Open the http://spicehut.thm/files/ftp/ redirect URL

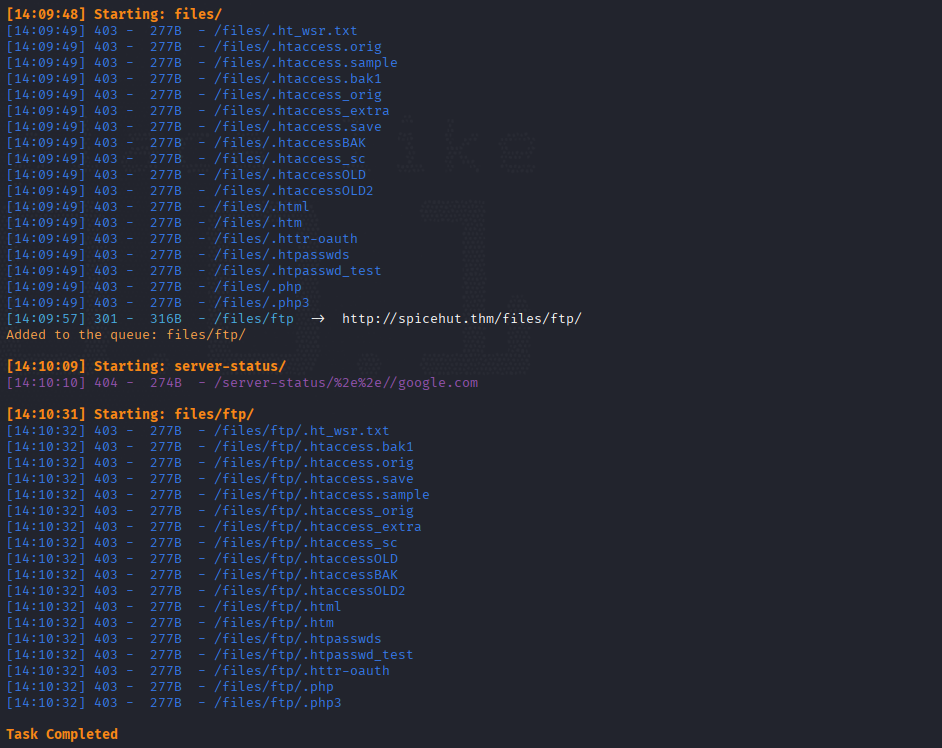(462, 319)
